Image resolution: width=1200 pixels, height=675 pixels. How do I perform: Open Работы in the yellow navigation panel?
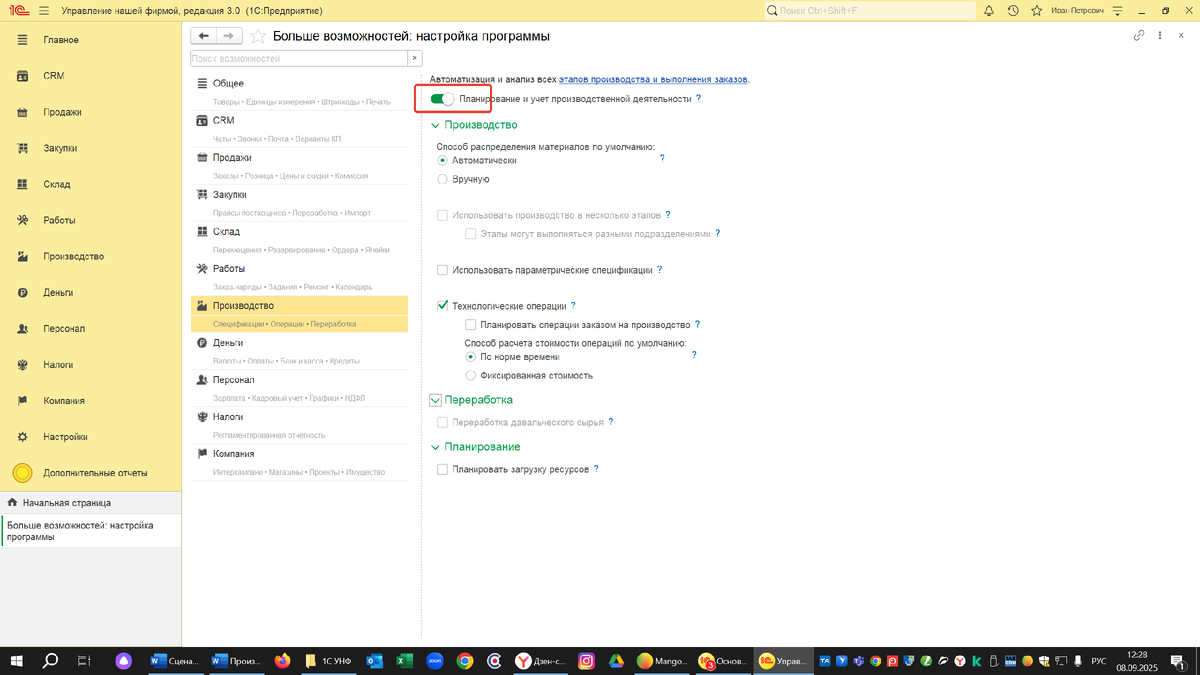[x=59, y=220]
